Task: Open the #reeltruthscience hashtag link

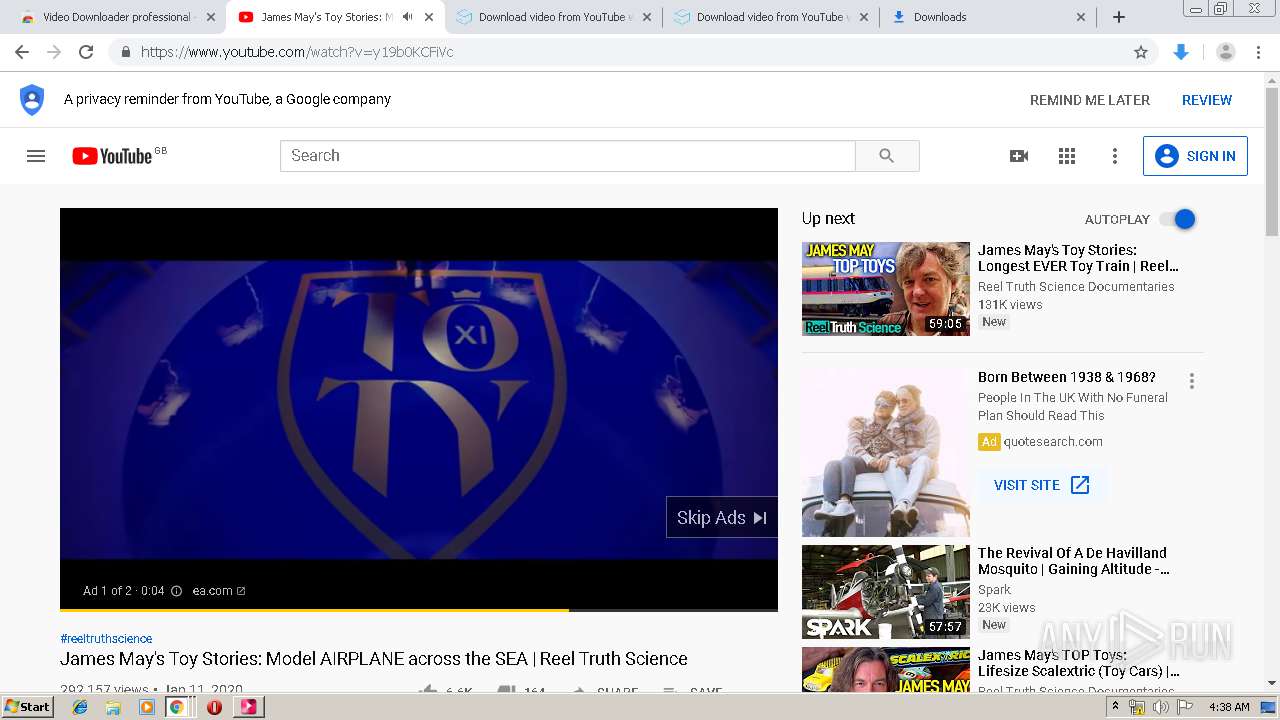Action: click(x=106, y=638)
